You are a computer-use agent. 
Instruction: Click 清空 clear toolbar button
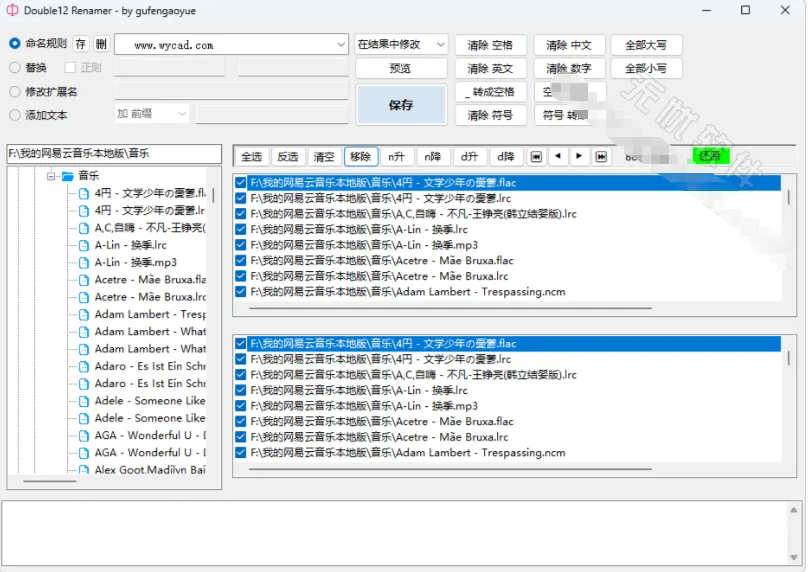pos(324,157)
